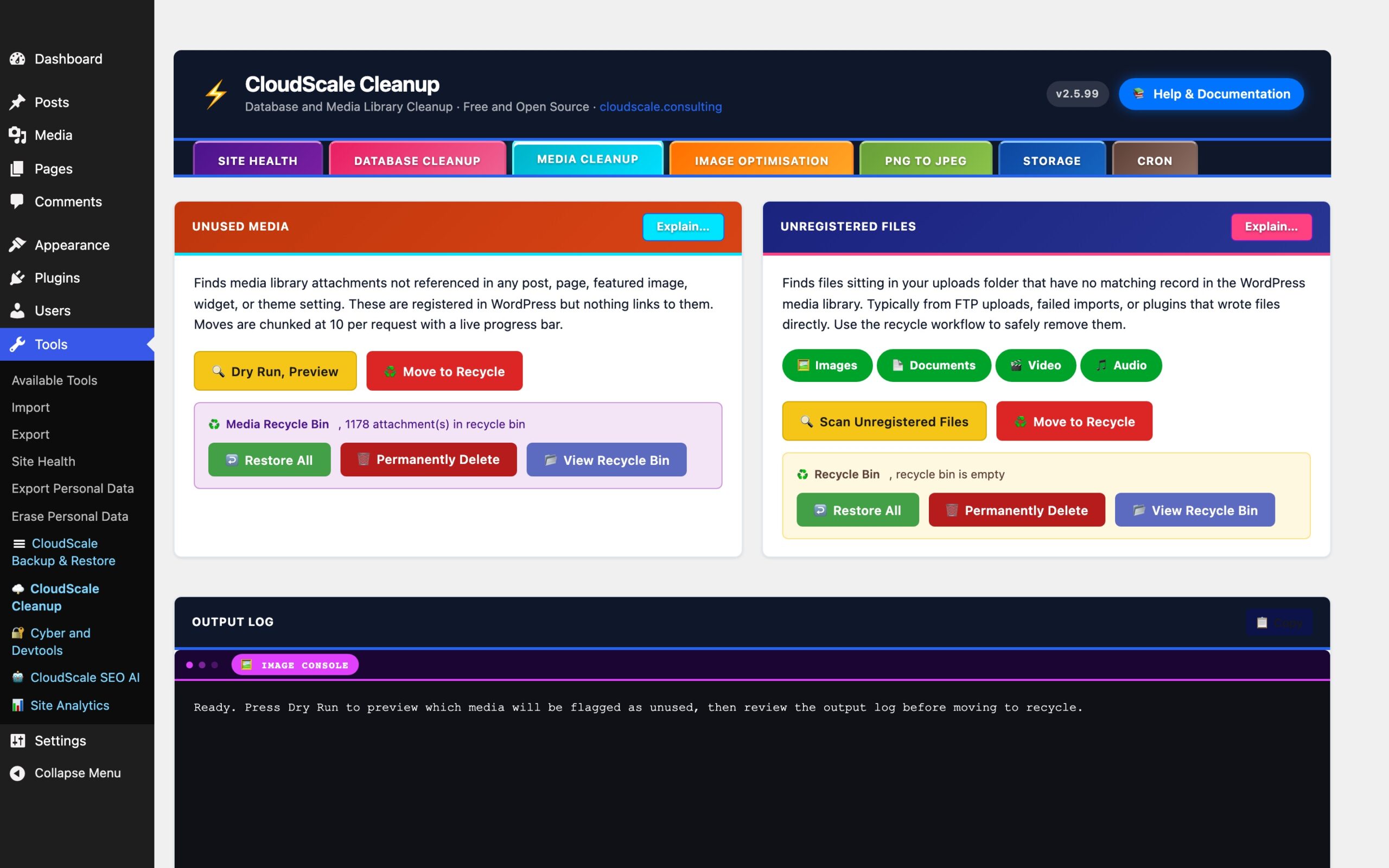The width and height of the screenshot is (1389, 868).
Task: Click the Comments speech bubble icon
Action: (x=17, y=201)
